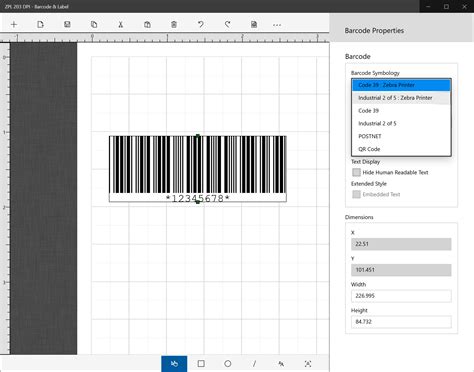The image size is (474, 372).
Task: Pick plain Code 39 symbology
Action: (x=401, y=111)
